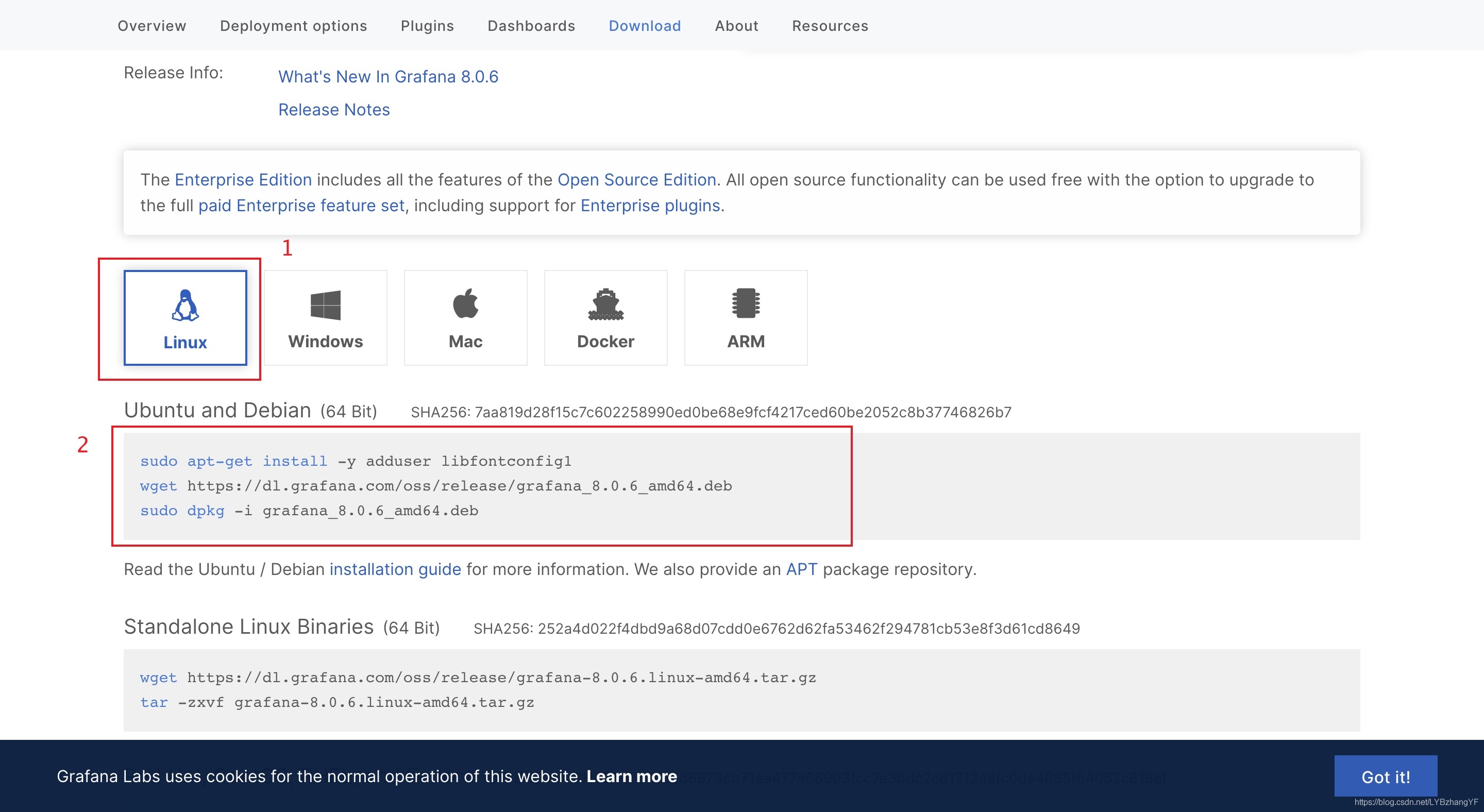Go to the About menu item
Viewport: 1484px width, 812px height.
[x=737, y=26]
